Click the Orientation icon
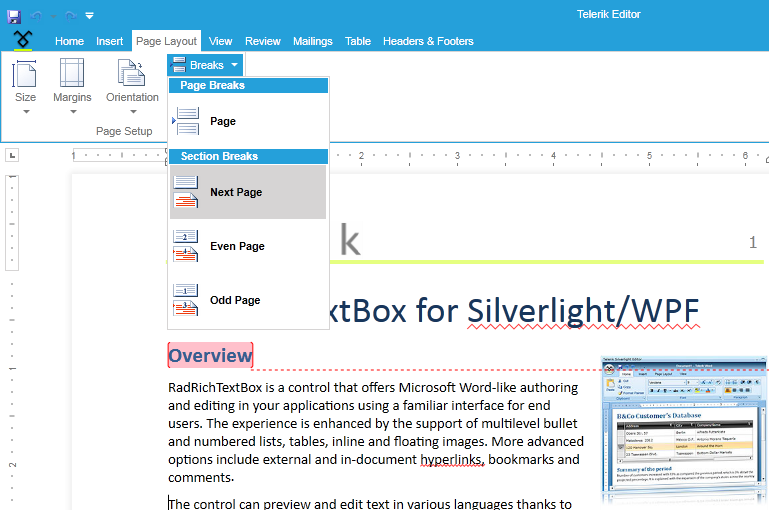This screenshot has height=510, width=769. click(x=131, y=73)
